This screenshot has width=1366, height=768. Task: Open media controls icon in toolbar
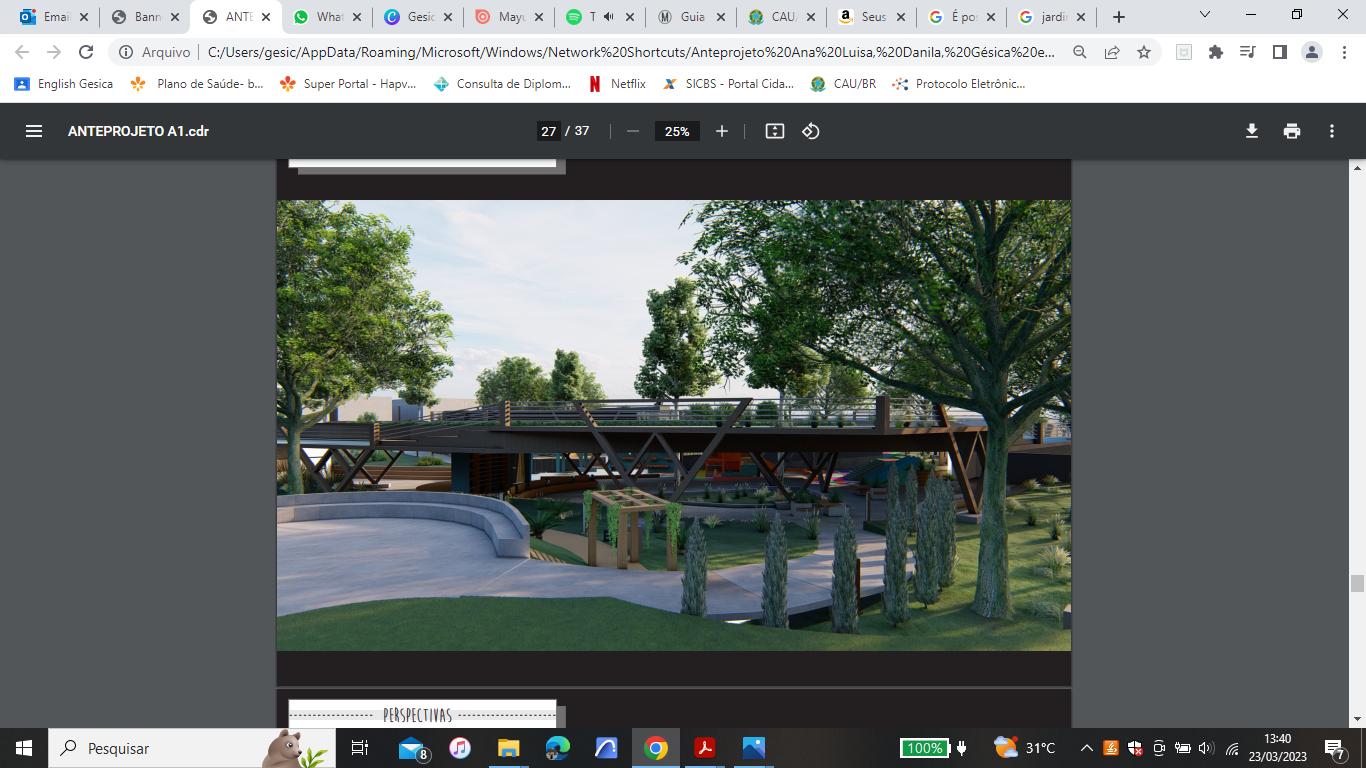1247,52
